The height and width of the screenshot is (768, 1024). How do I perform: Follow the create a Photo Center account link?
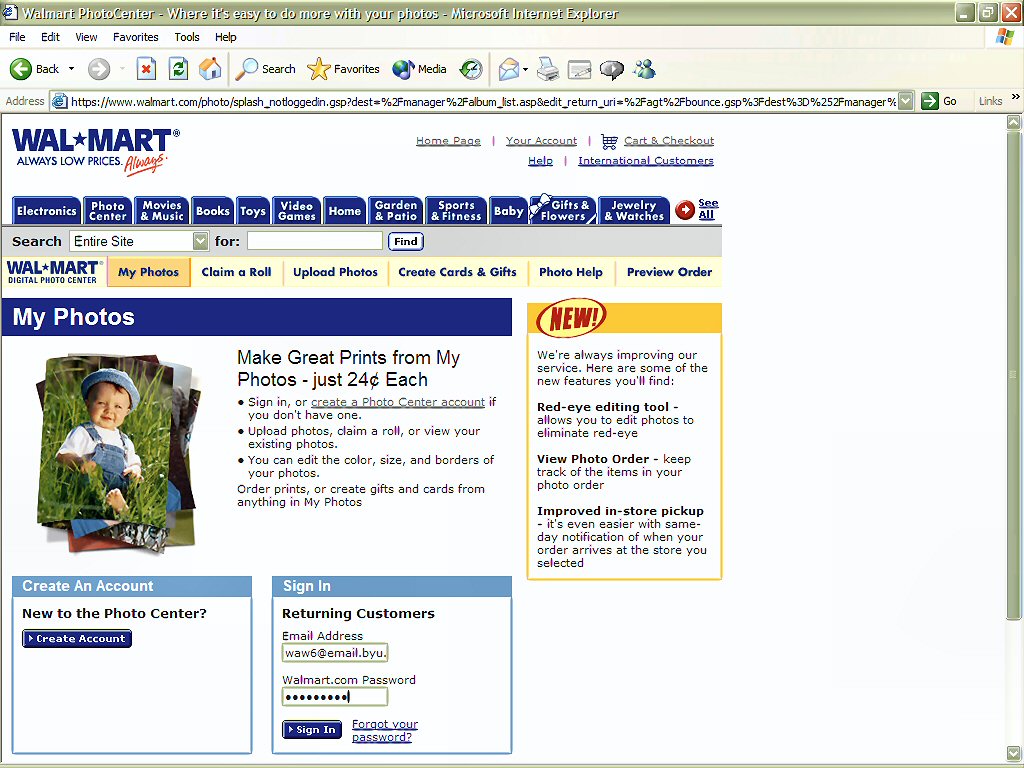point(398,402)
